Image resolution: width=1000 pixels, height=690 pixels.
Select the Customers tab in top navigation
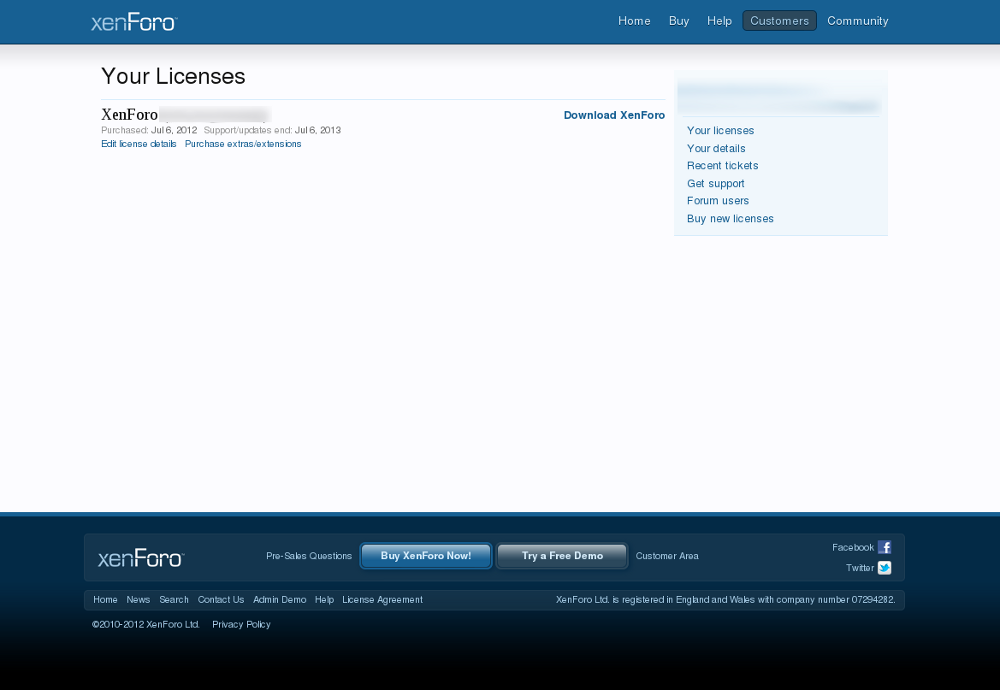tap(779, 21)
